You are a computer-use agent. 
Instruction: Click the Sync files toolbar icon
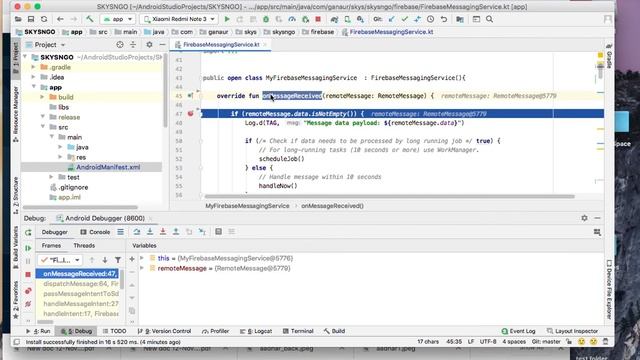click(x=44, y=19)
